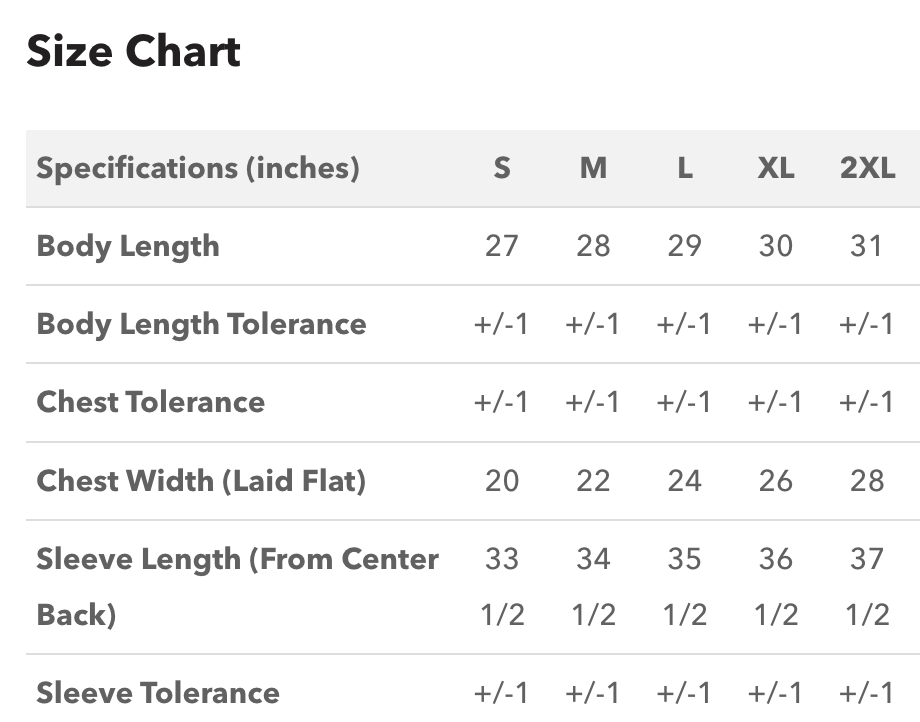Select the Sleeve Tolerance row label
Screen dimensions: 920x722
point(158,693)
